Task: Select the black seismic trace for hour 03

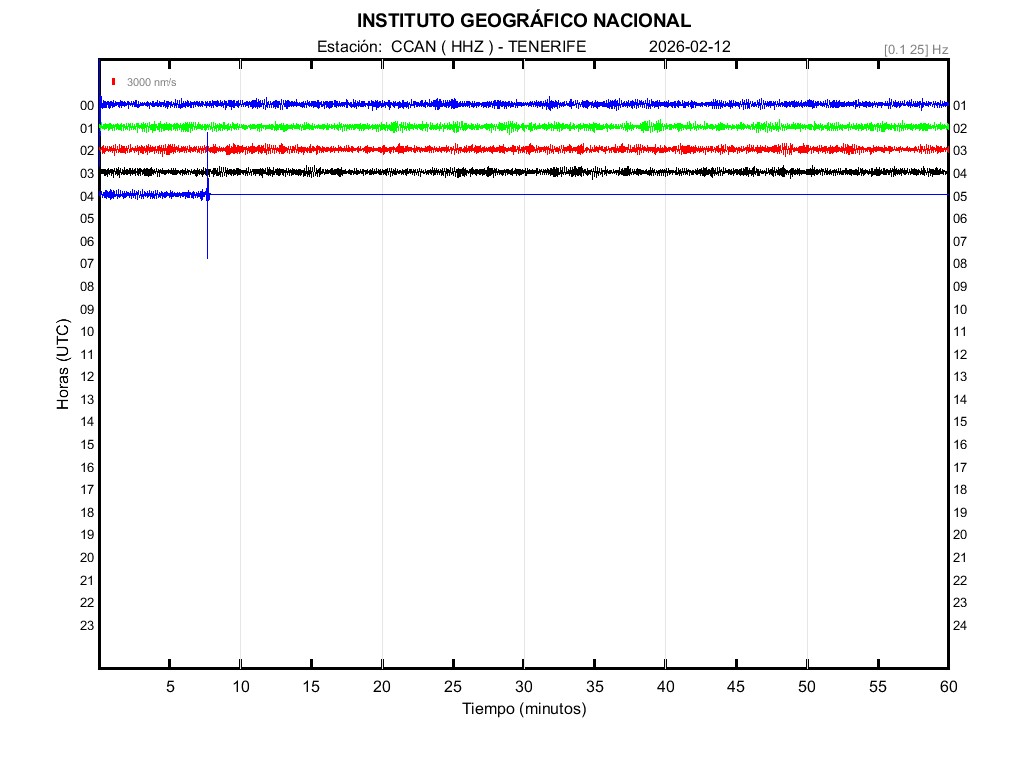Action: [520, 172]
